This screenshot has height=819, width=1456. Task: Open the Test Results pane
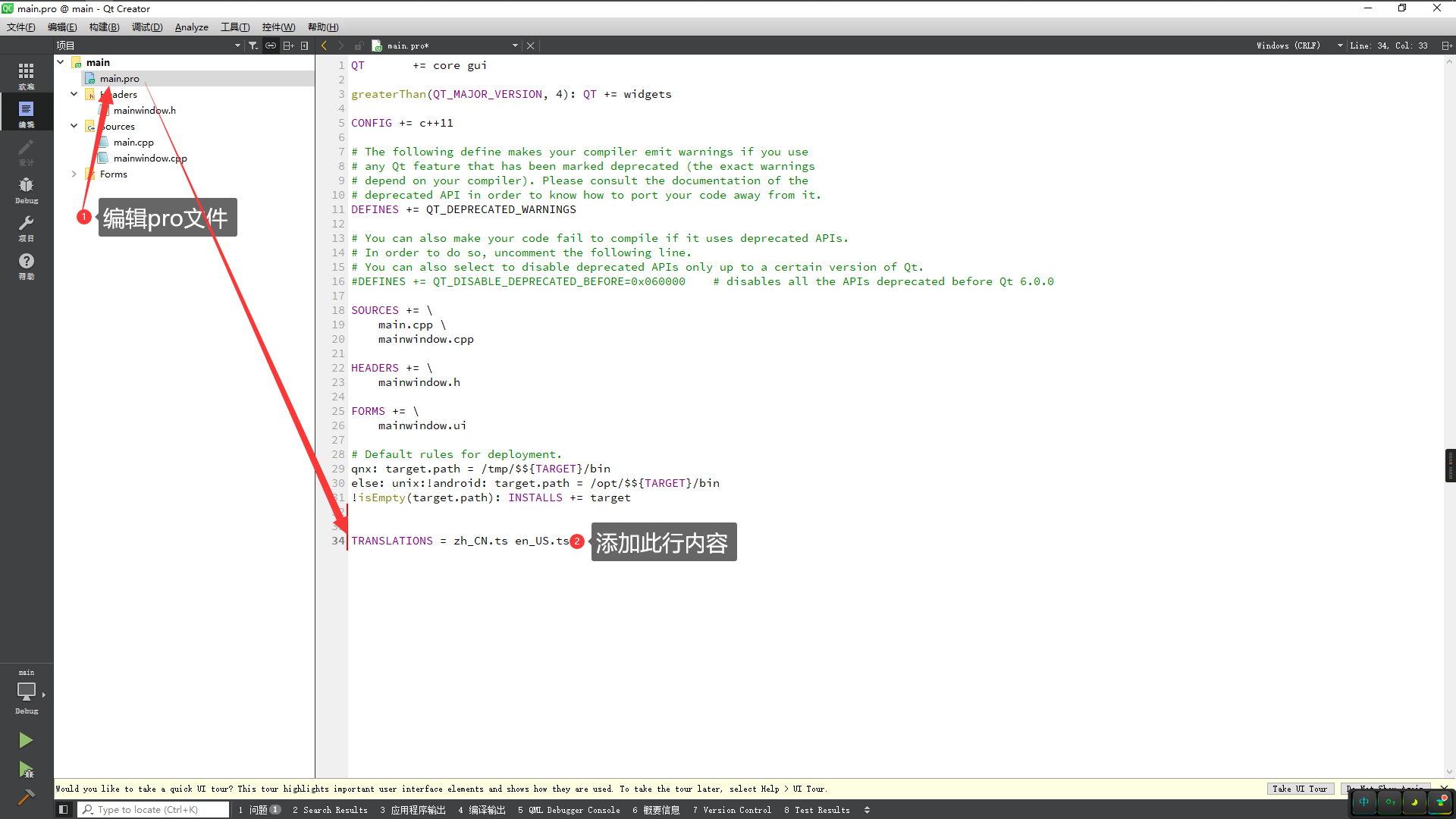(817, 810)
